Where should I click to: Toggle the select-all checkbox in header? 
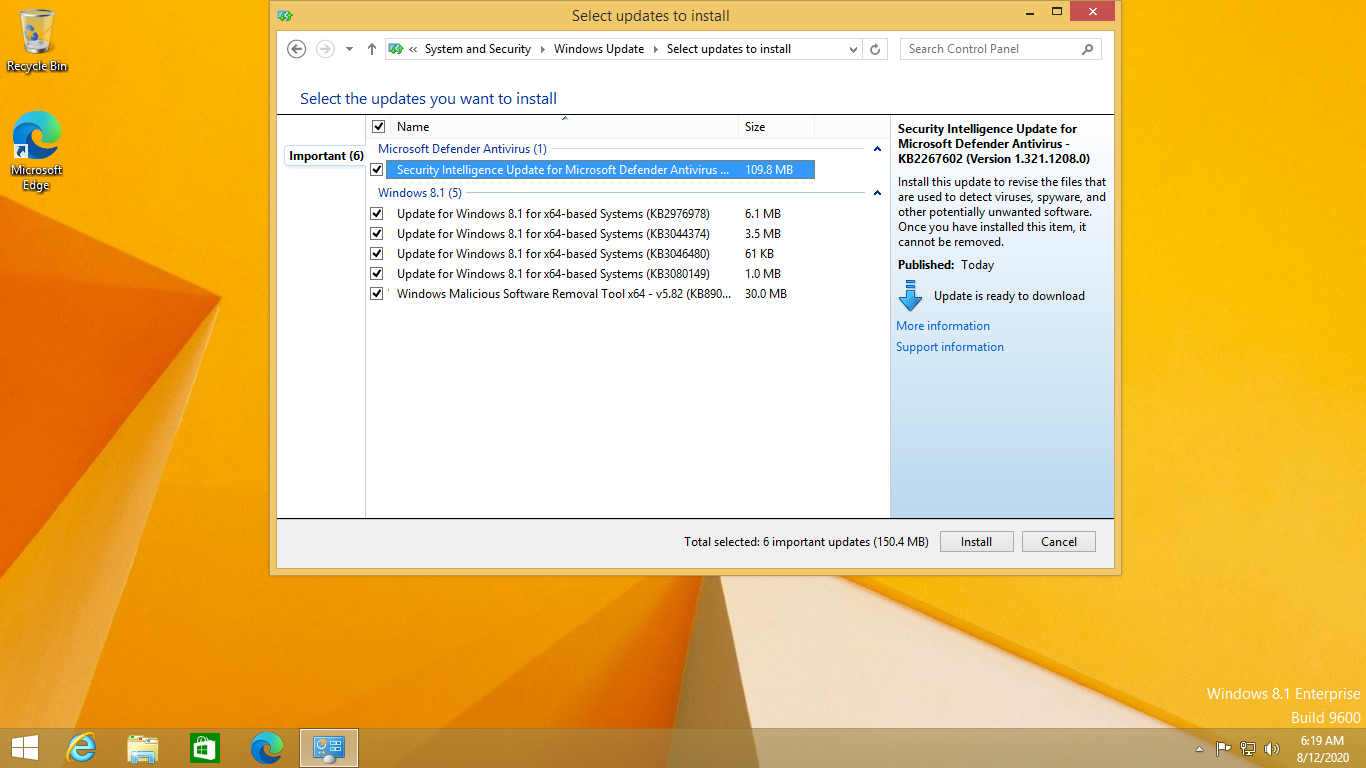coord(378,127)
